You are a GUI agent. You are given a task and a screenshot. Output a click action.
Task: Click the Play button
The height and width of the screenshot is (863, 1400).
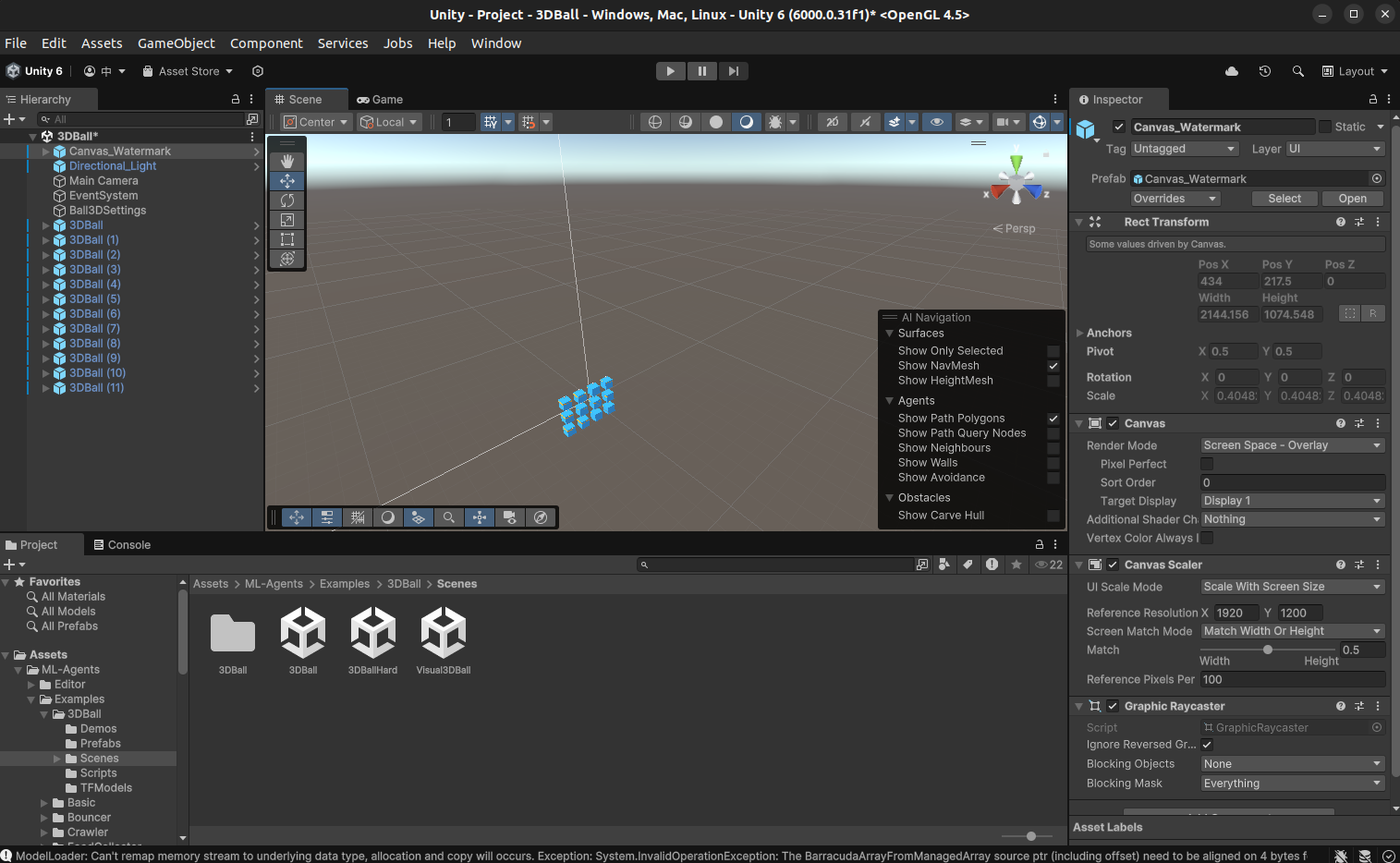pyautogui.click(x=671, y=71)
